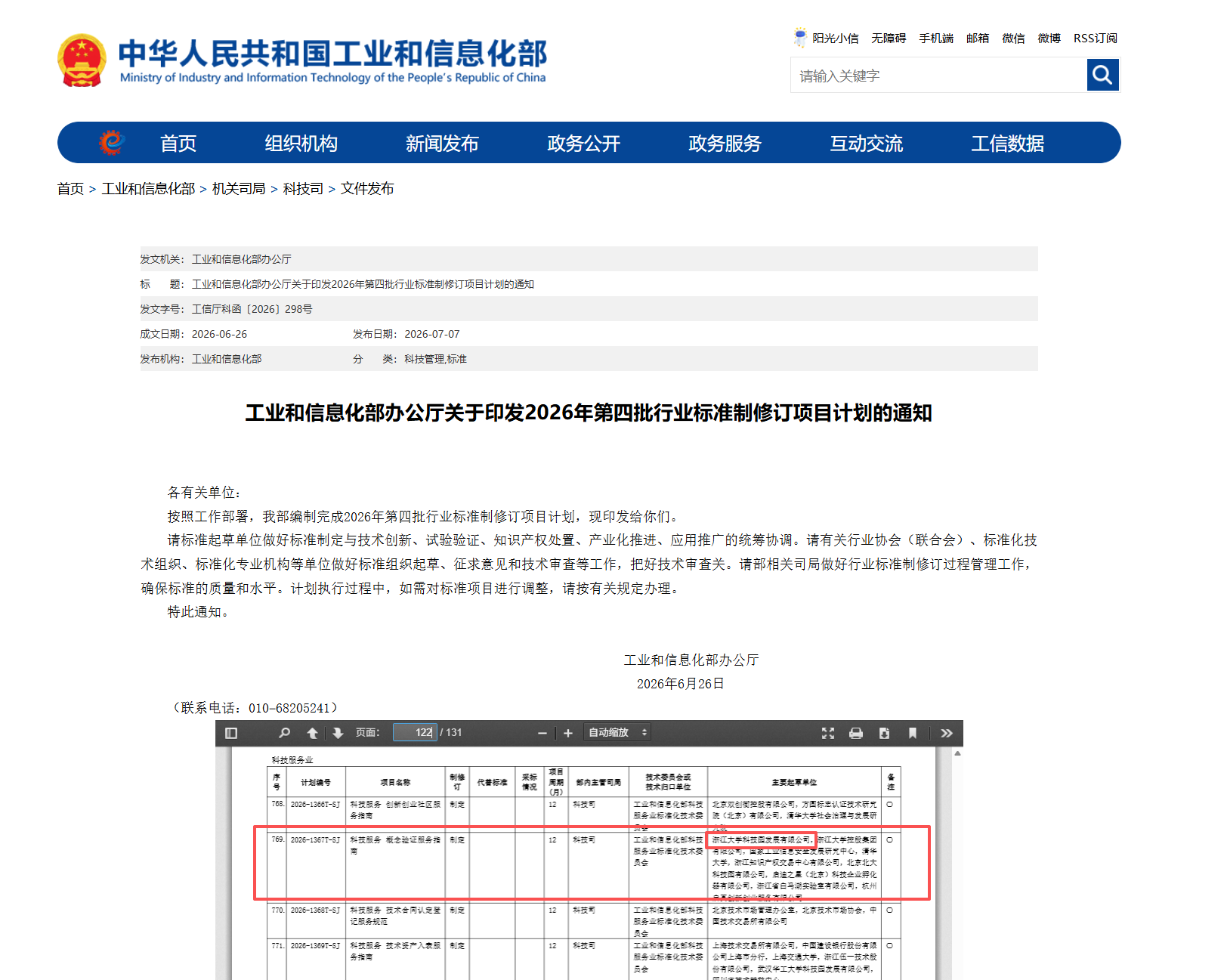Open 政务公开 navigation menu
This screenshot has width=1224, height=980.
point(584,143)
